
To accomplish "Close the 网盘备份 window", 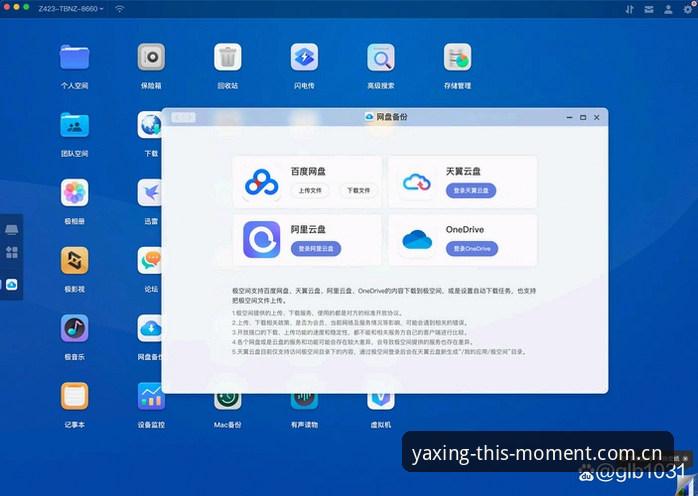I will pyautogui.click(x=597, y=118).
